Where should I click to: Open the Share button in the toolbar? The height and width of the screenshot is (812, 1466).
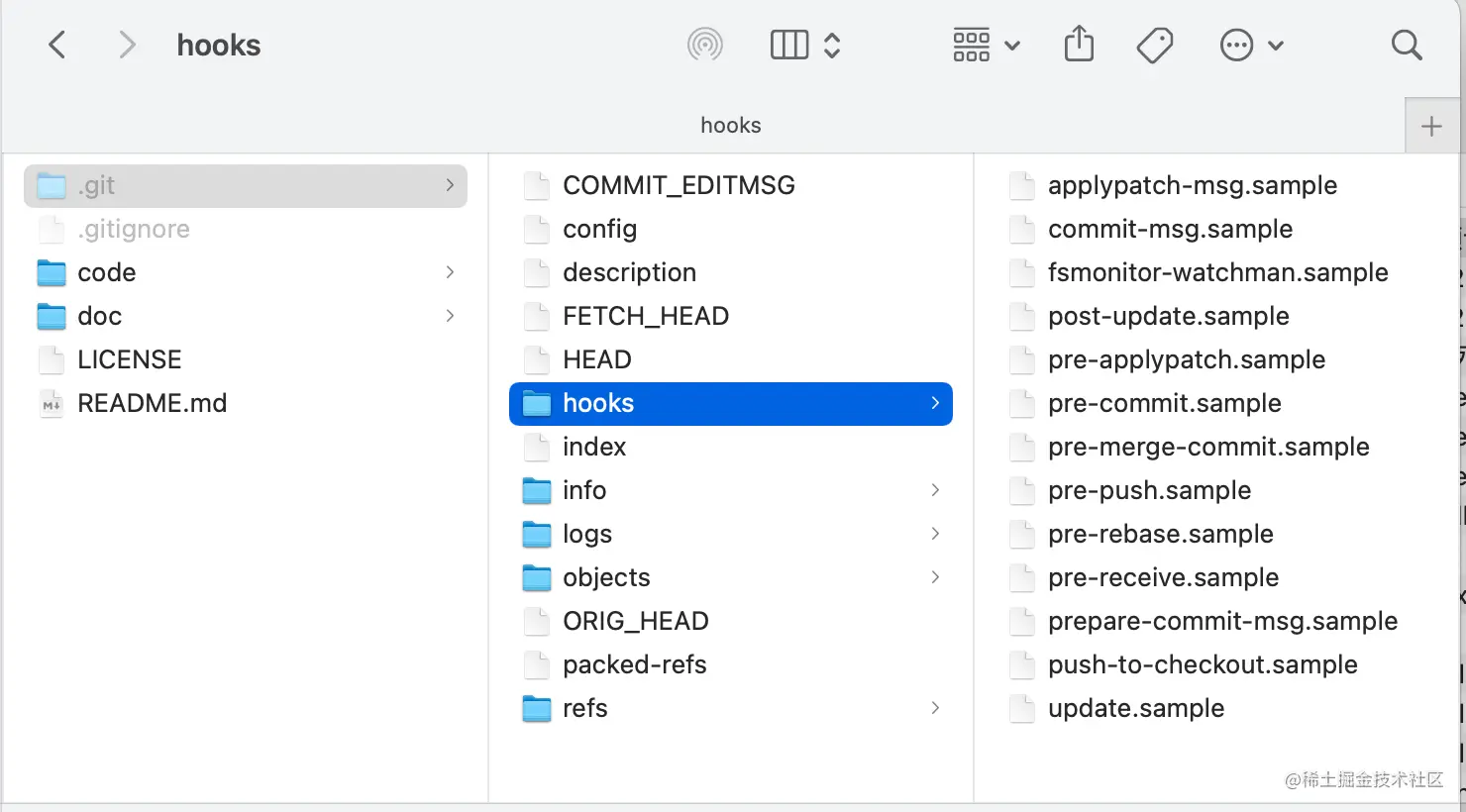[1079, 45]
